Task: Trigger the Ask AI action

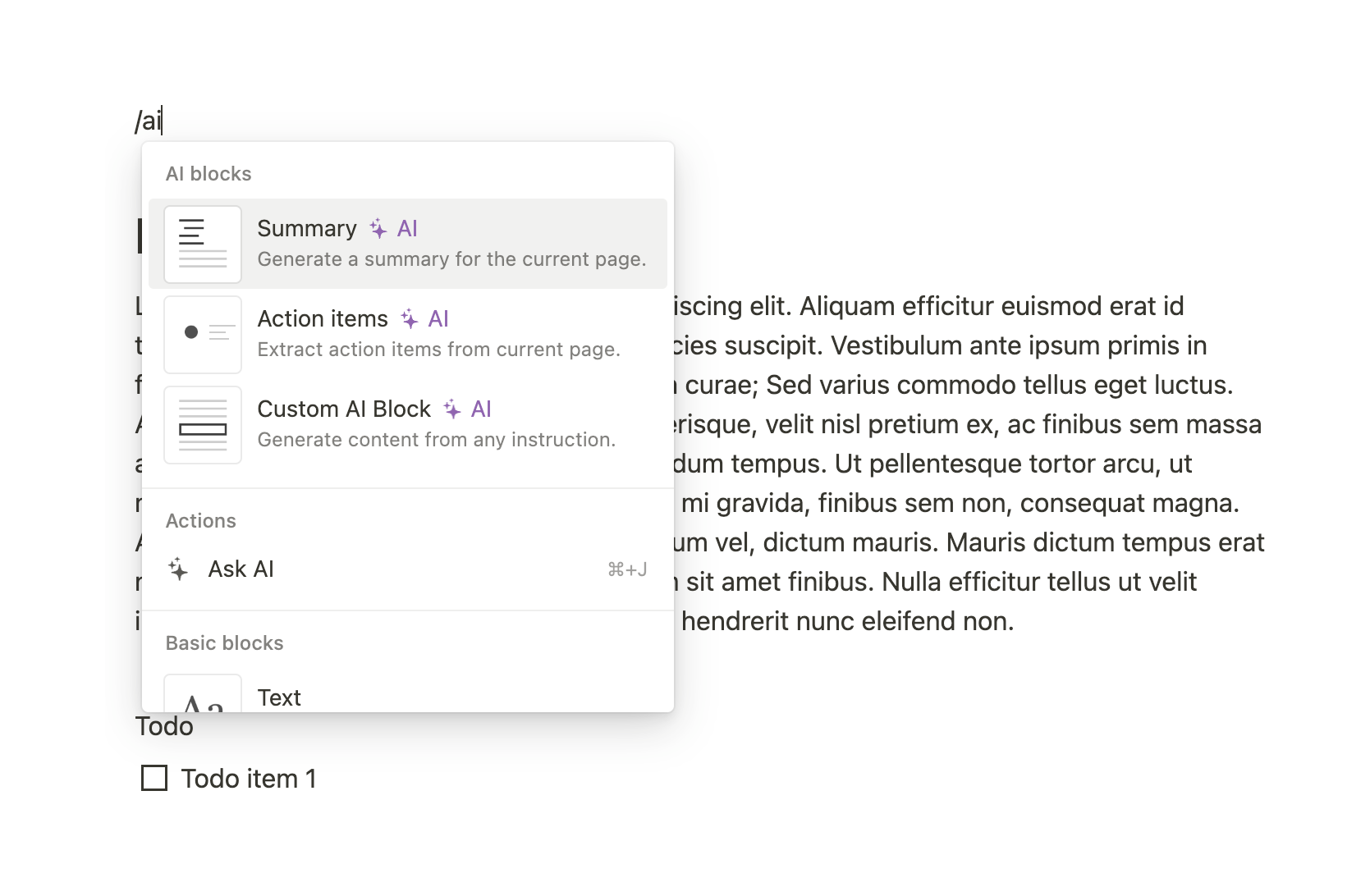Action: pos(241,569)
